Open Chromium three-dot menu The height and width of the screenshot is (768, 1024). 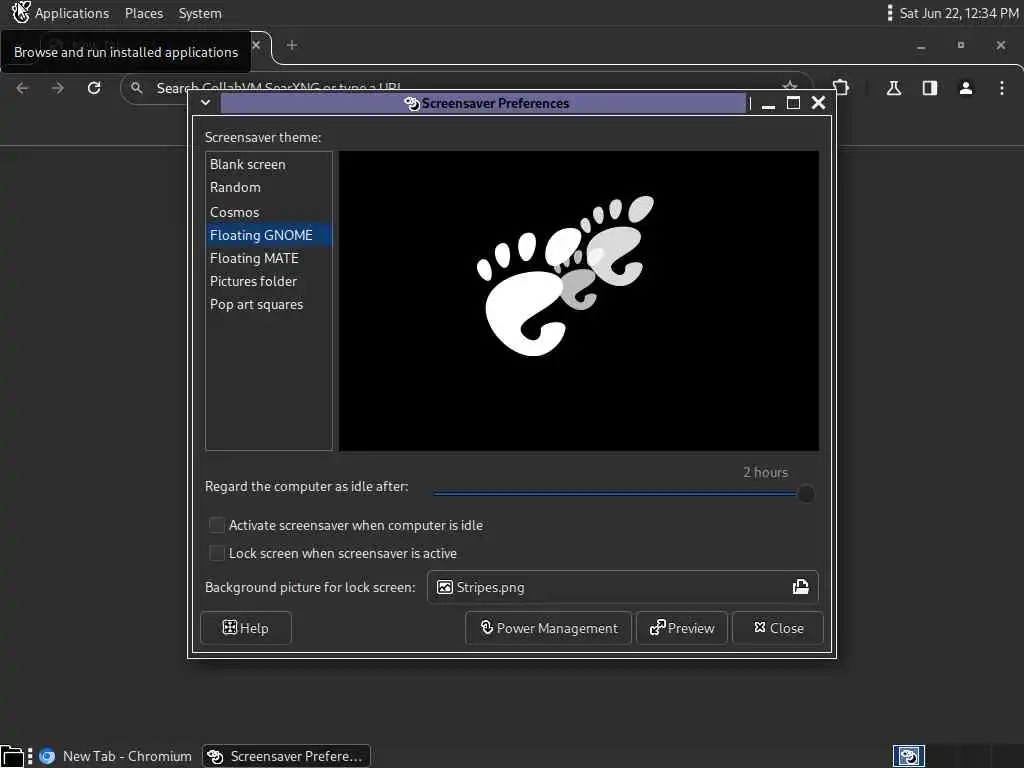pyautogui.click(x=1002, y=88)
